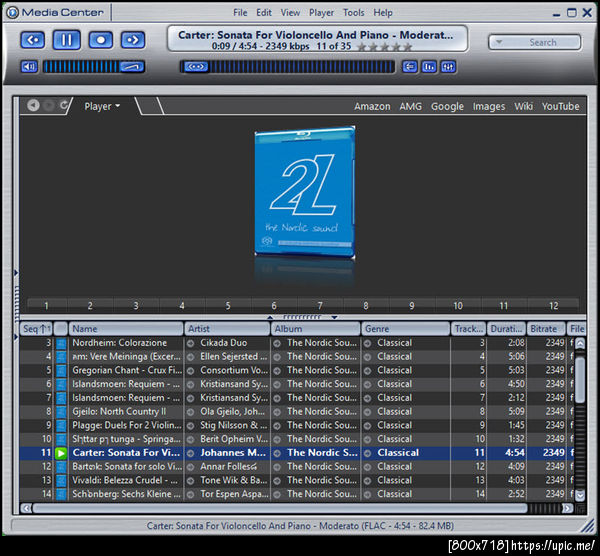Open the Wiki link
Viewport: 600px width, 556px height.
pos(523,106)
